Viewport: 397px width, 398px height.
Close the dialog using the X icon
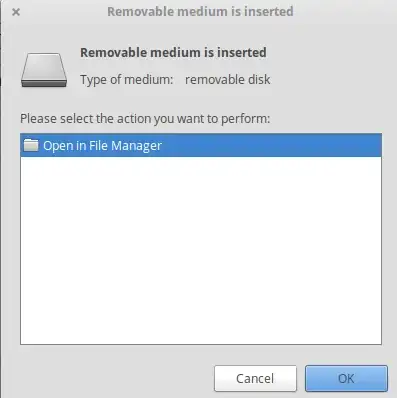[x=16, y=12]
